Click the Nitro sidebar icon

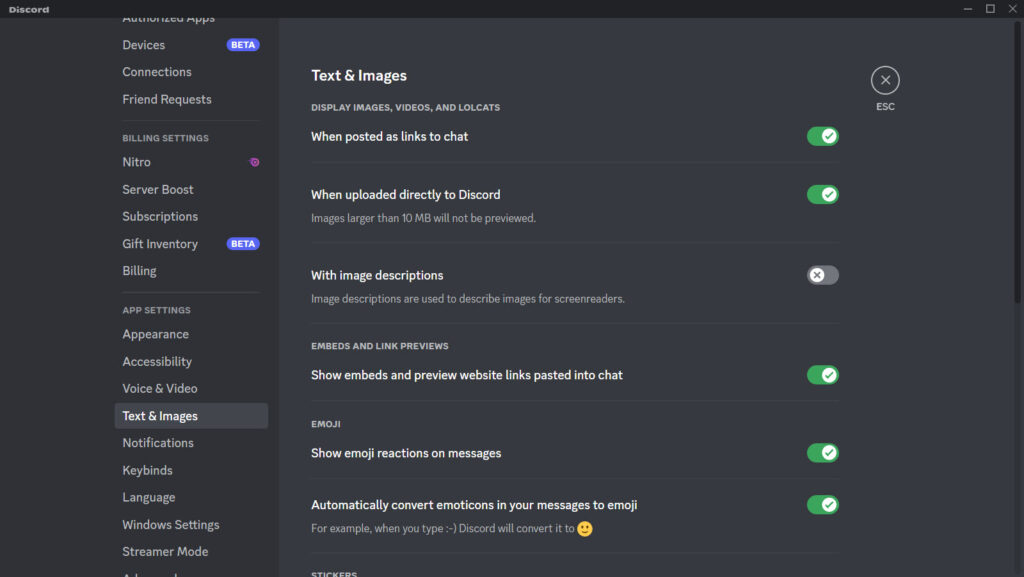[x=254, y=162]
